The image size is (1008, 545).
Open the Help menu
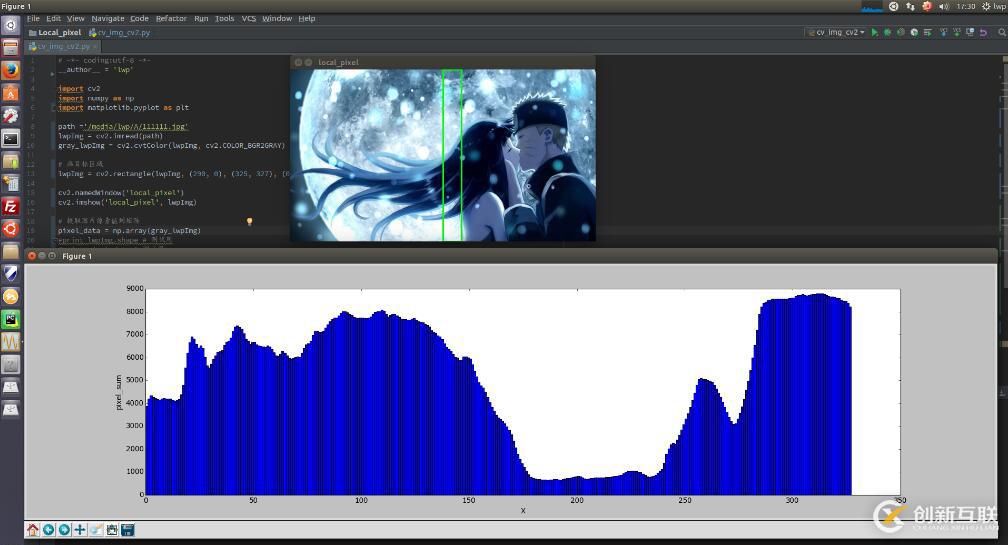click(x=307, y=19)
